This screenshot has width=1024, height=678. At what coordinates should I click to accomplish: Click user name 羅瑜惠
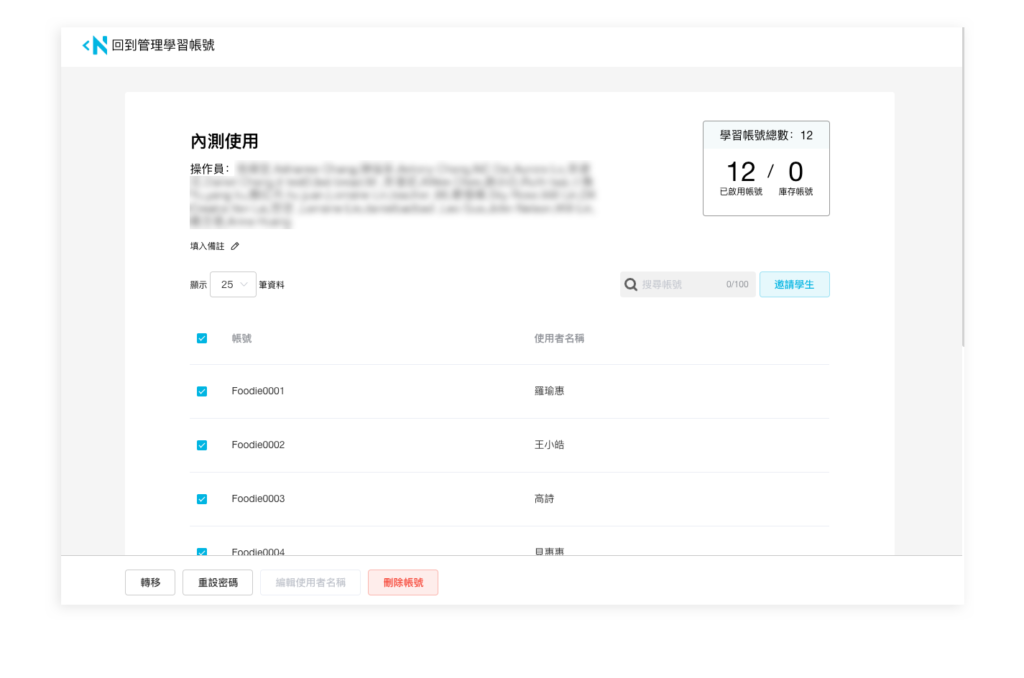(549, 391)
